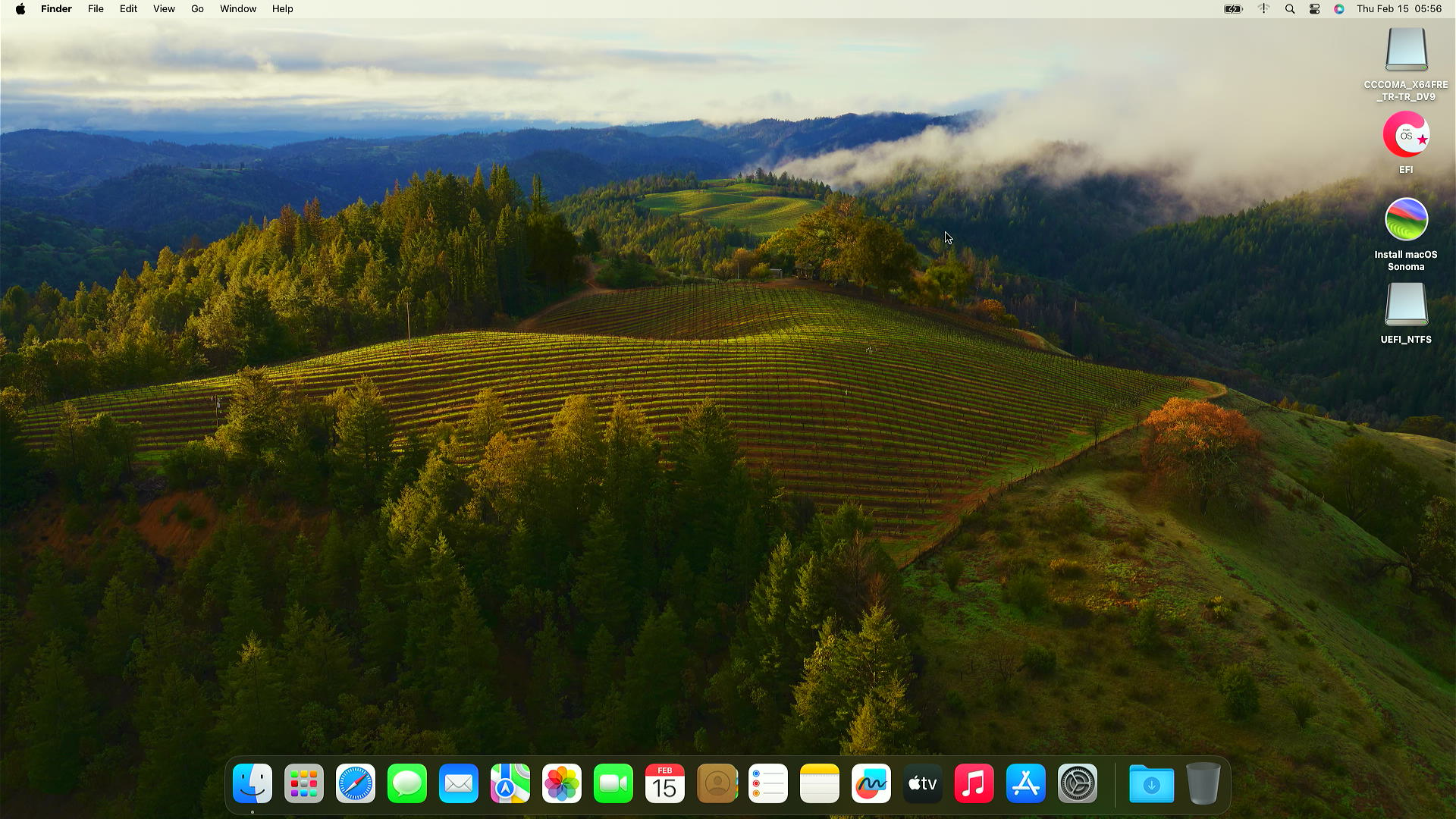
Task: Open the App Store icon
Action: coord(1025,783)
